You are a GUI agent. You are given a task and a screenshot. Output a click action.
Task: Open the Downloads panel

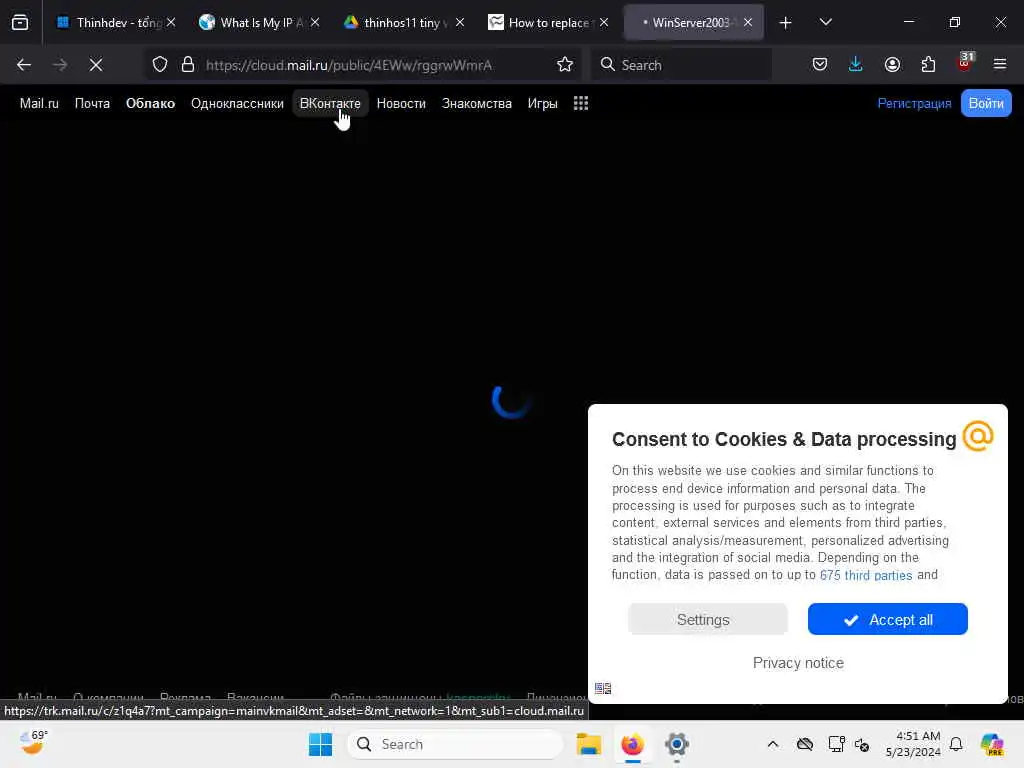point(856,65)
